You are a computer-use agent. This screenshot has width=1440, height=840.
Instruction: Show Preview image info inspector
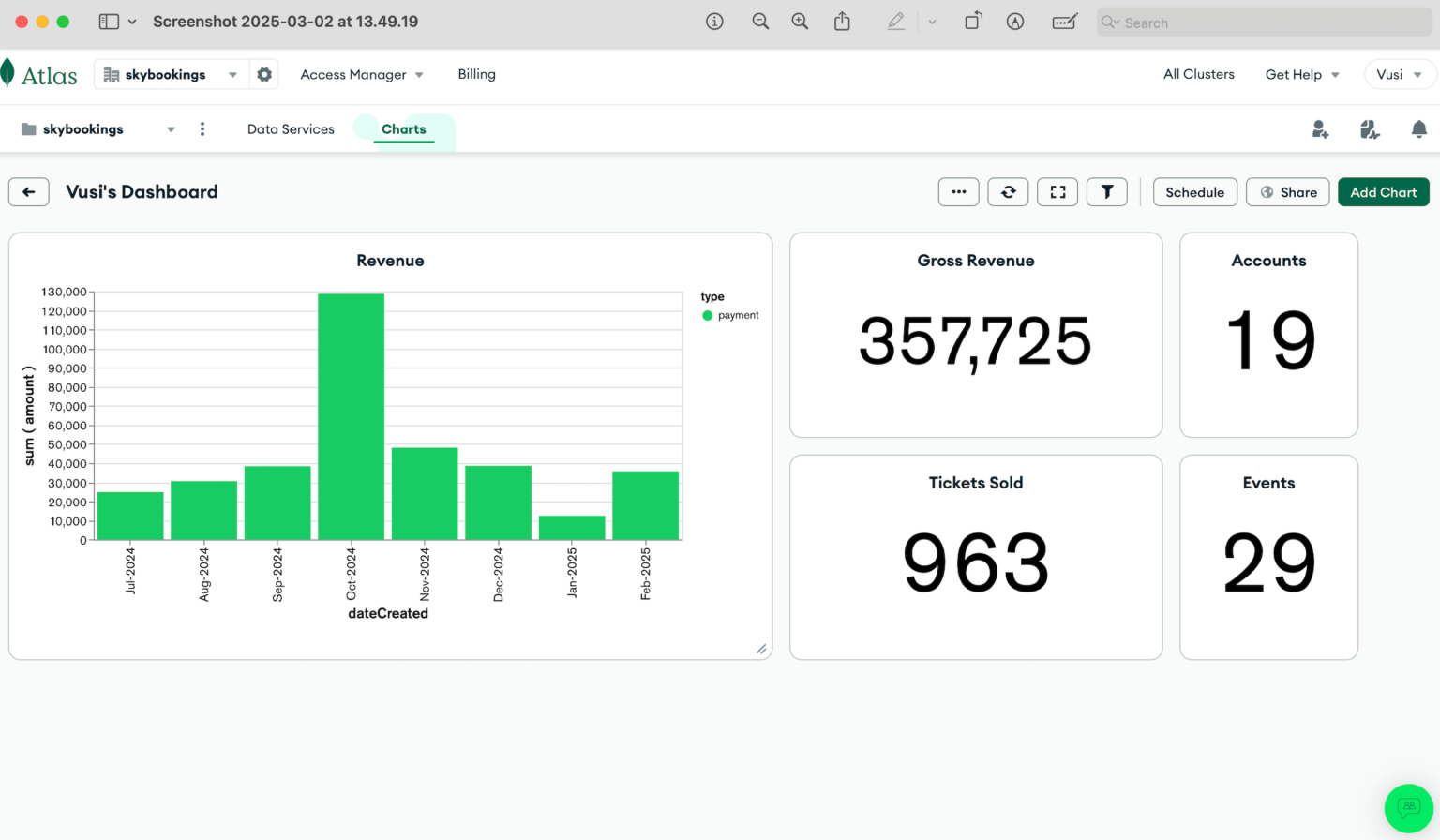[x=714, y=22]
